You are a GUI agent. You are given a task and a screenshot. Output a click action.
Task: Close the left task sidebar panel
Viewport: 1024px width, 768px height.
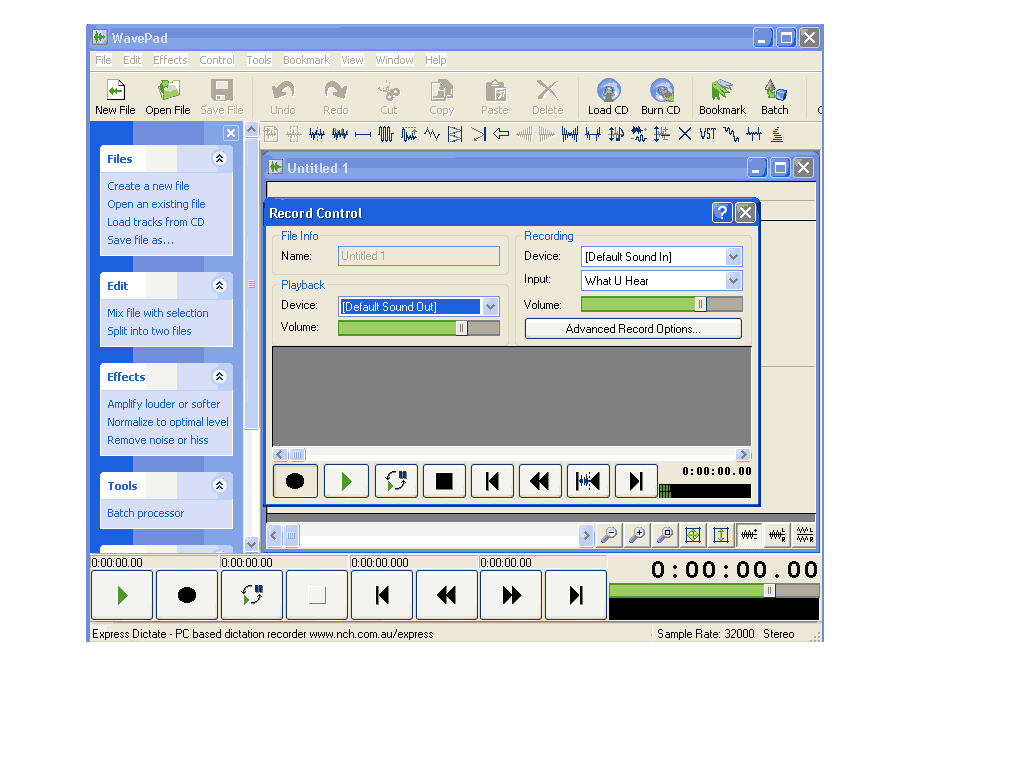[x=231, y=133]
